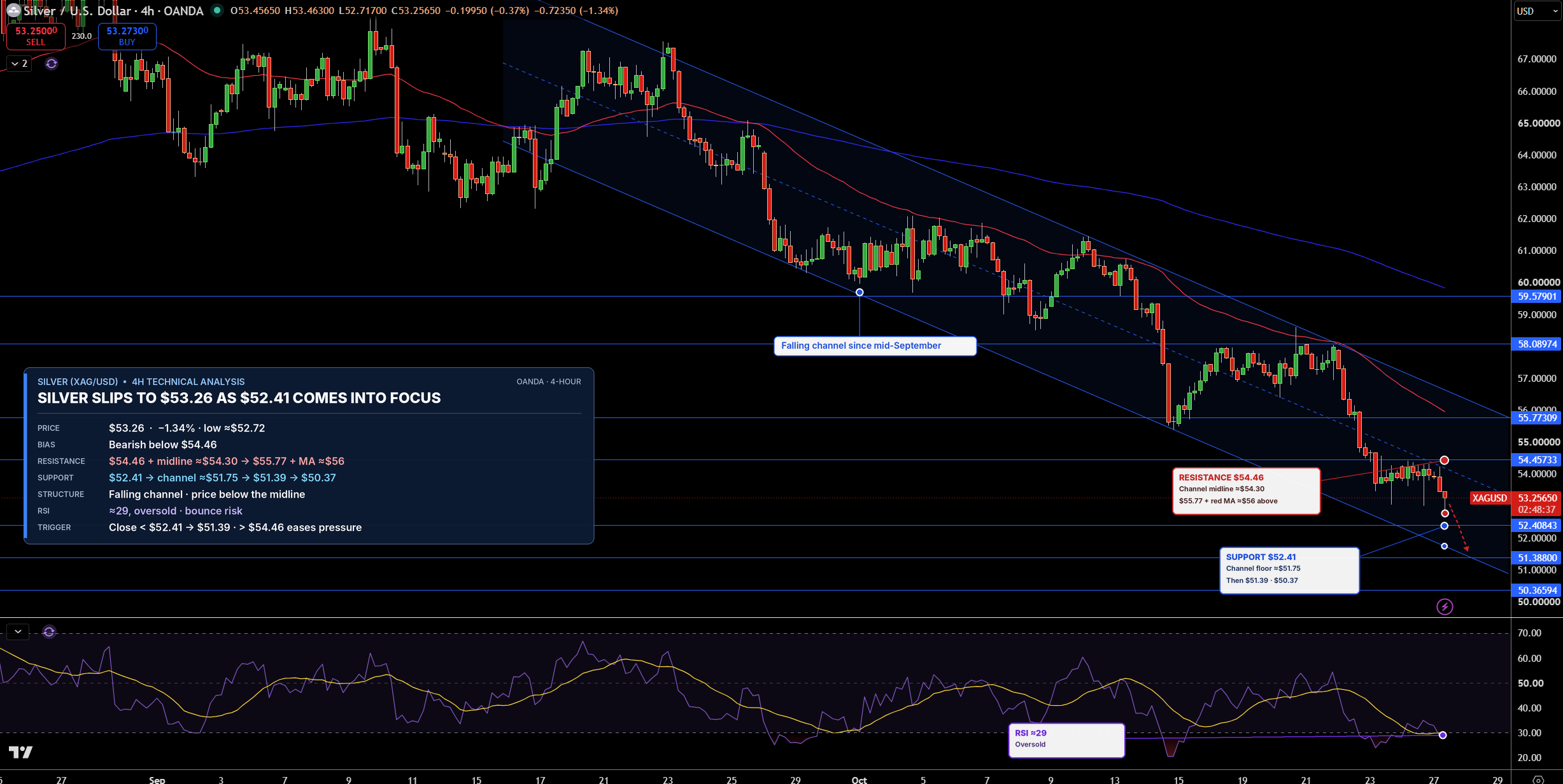Open chart settings gear at bottom right
The width and height of the screenshot is (1563, 784).
[1538, 779]
